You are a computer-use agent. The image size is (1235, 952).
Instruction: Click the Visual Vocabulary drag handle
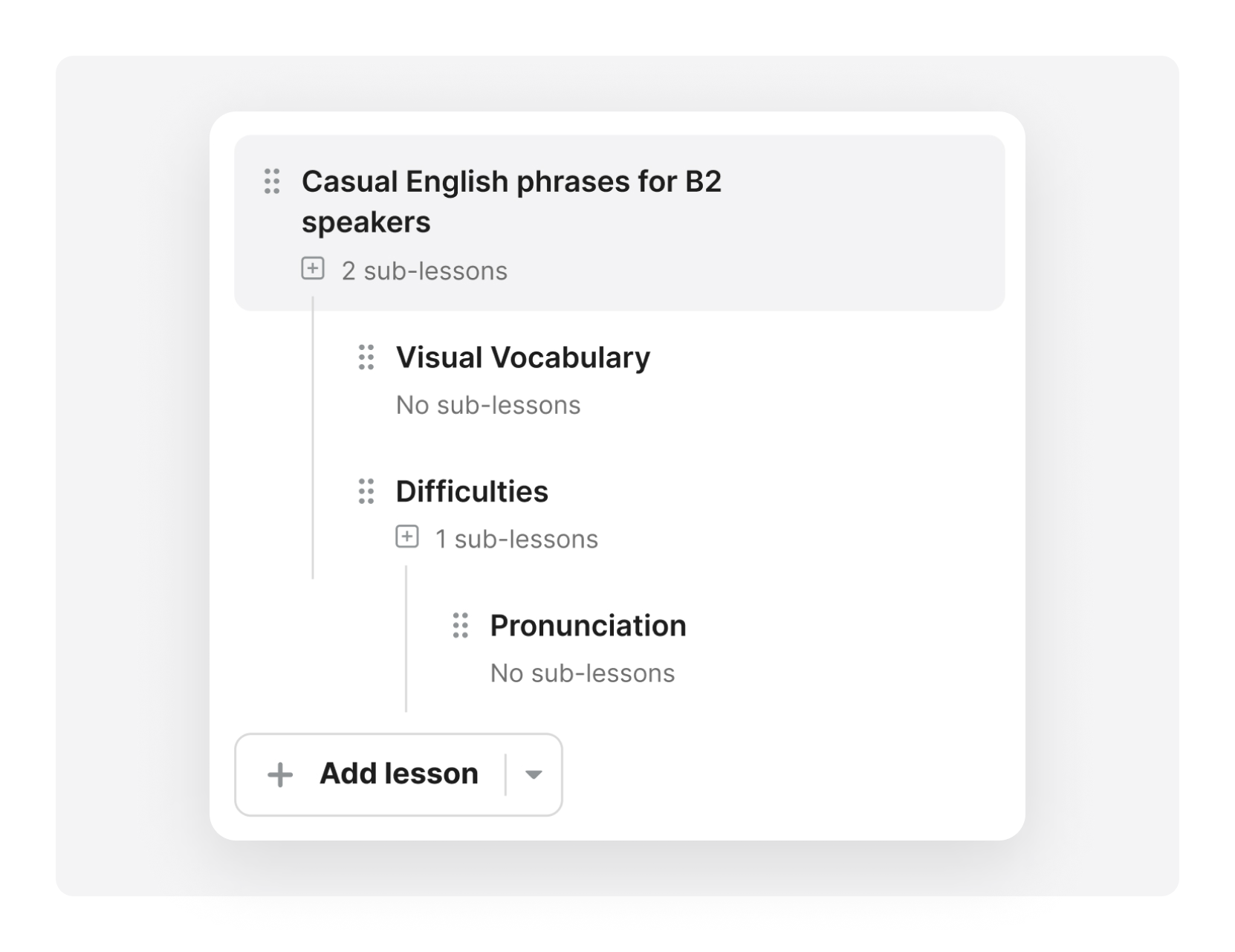coord(366,357)
